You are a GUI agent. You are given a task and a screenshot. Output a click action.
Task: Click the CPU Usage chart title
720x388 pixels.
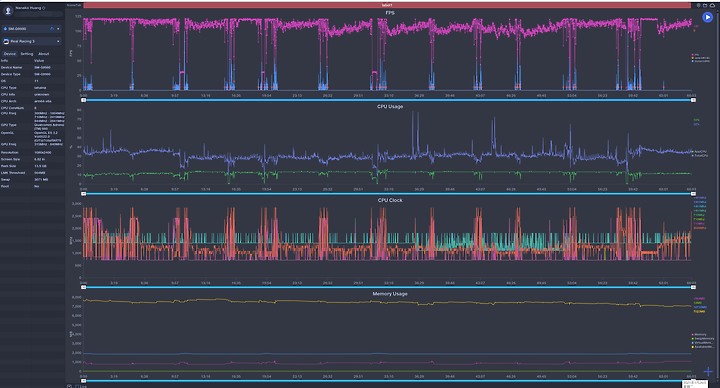coord(390,107)
